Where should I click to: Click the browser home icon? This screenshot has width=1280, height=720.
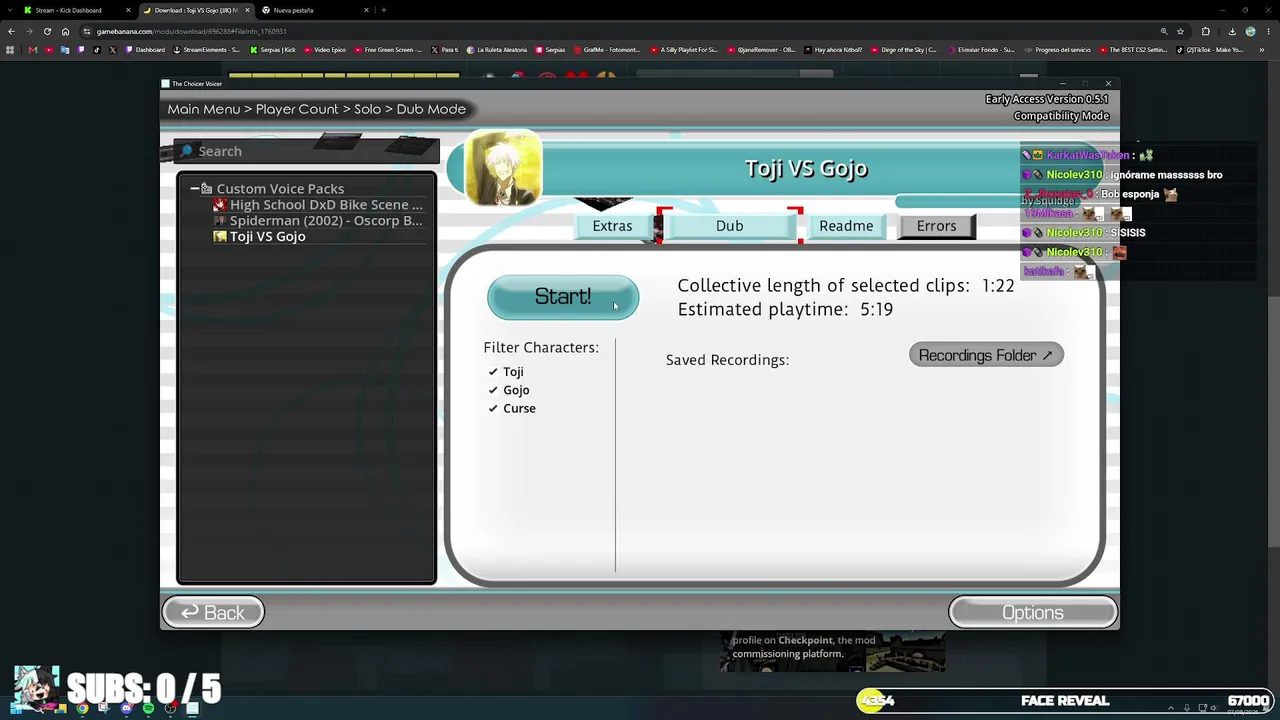pos(65,31)
